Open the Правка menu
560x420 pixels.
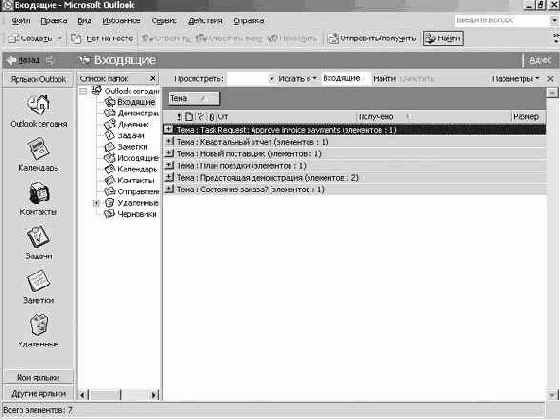pos(54,21)
